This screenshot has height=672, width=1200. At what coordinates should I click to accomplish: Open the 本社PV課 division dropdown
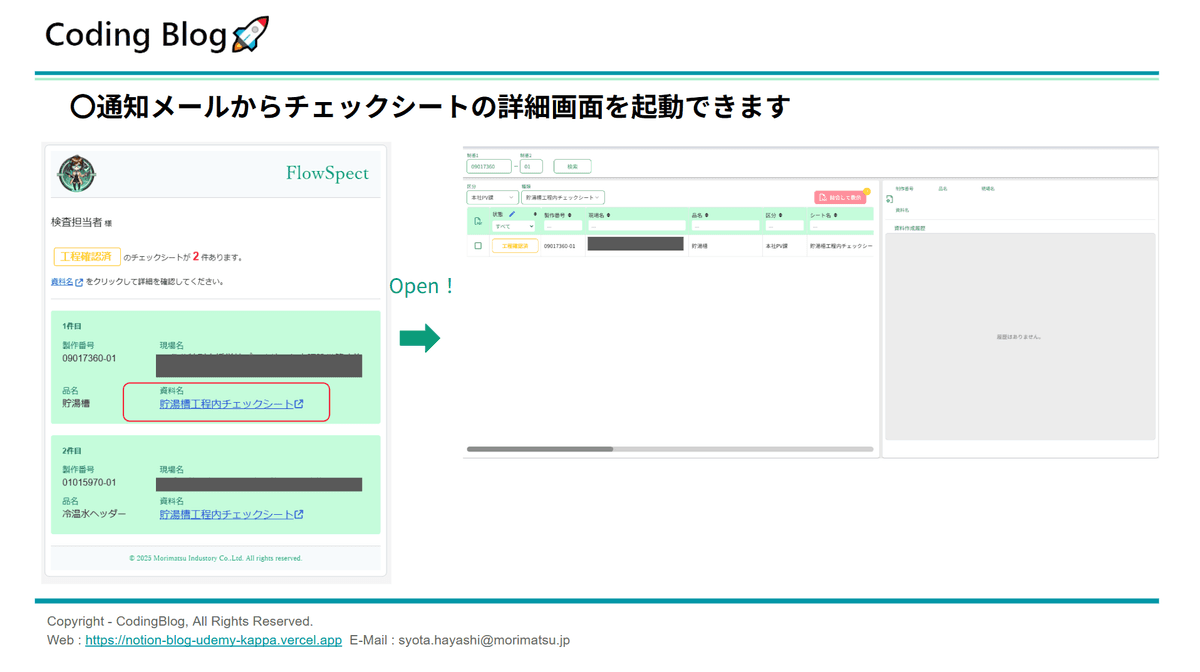click(492, 198)
